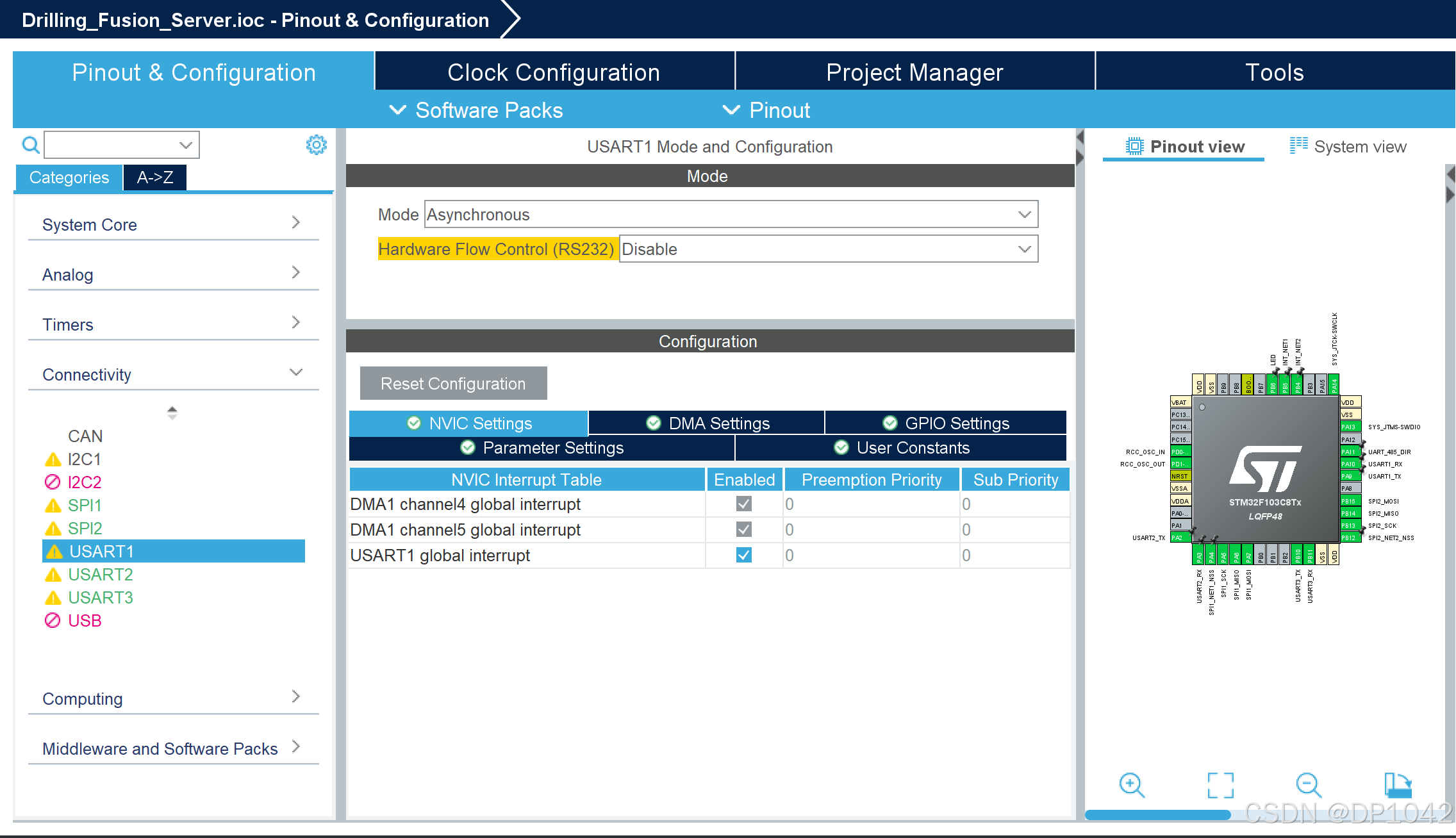Screen dimensions: 1456x838
Task: Open Hardware Flow Control dropdown
Action: tap(828, 249)
